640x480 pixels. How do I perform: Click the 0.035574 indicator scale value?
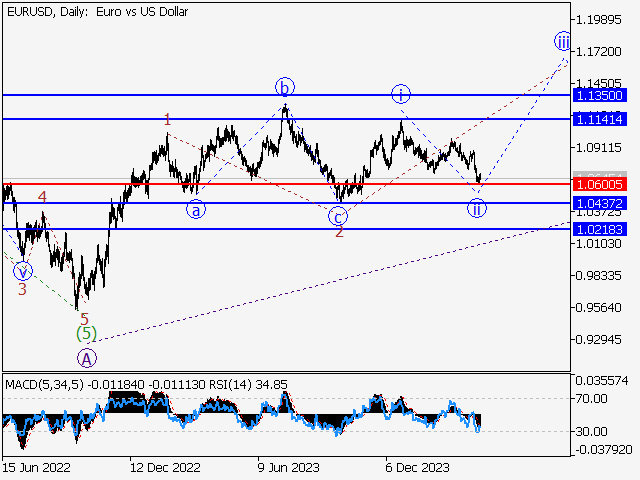[x=602, y=381]
